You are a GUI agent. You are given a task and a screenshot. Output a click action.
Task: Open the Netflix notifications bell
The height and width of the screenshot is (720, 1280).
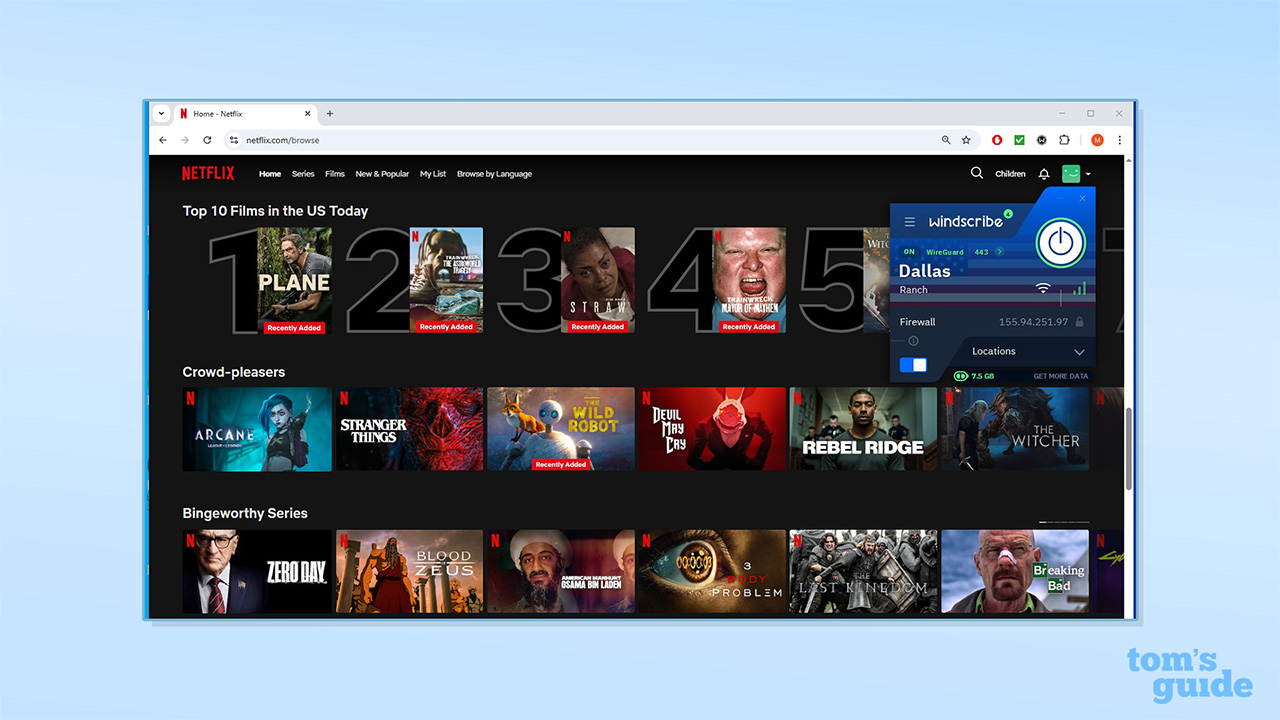coord(1044,174)
